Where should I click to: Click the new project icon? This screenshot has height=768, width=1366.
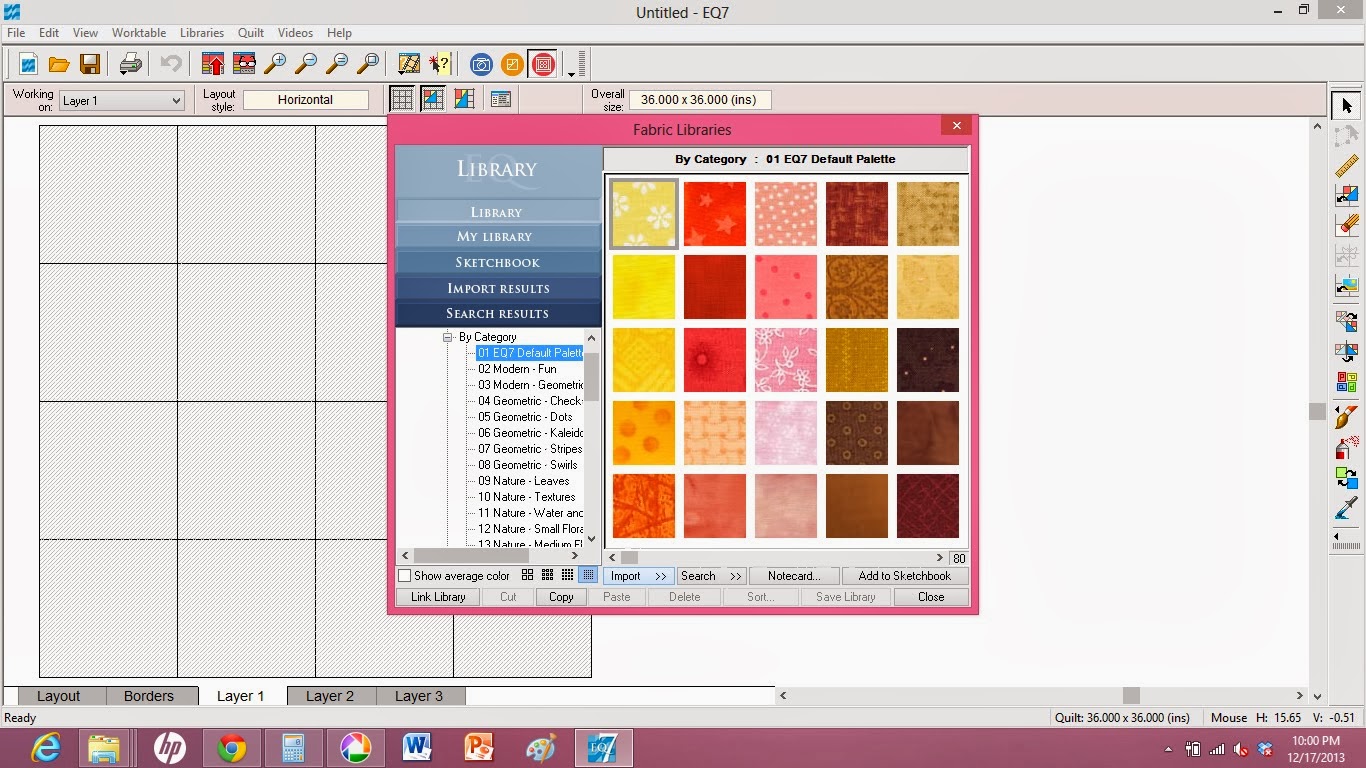pos(29,65)
